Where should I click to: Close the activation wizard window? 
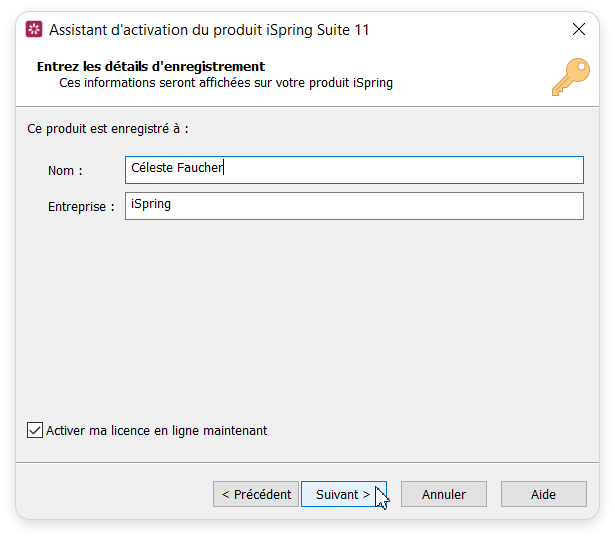pos(579,30)
